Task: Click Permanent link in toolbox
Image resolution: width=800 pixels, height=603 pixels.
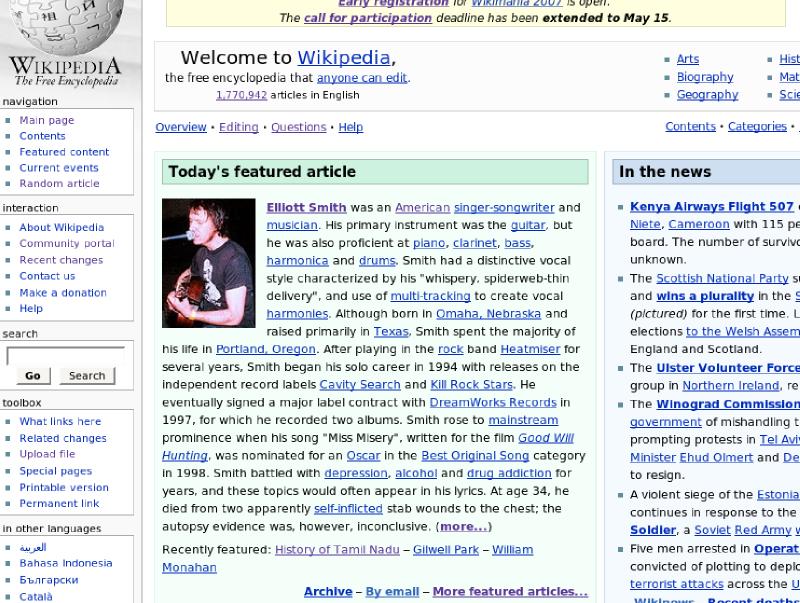Action: click(59, 504)
